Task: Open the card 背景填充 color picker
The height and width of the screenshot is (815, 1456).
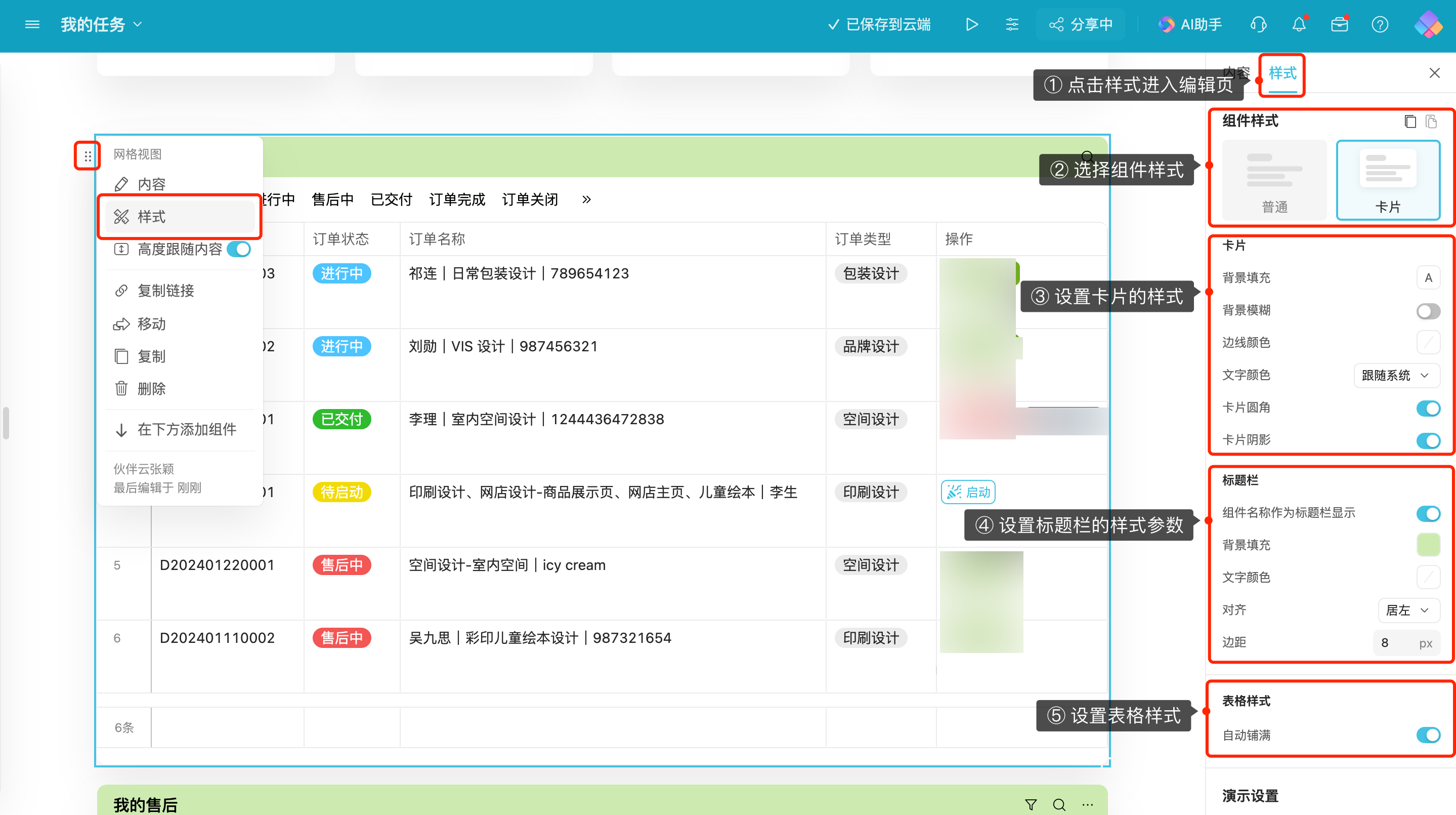Action: coord(1428,278)
